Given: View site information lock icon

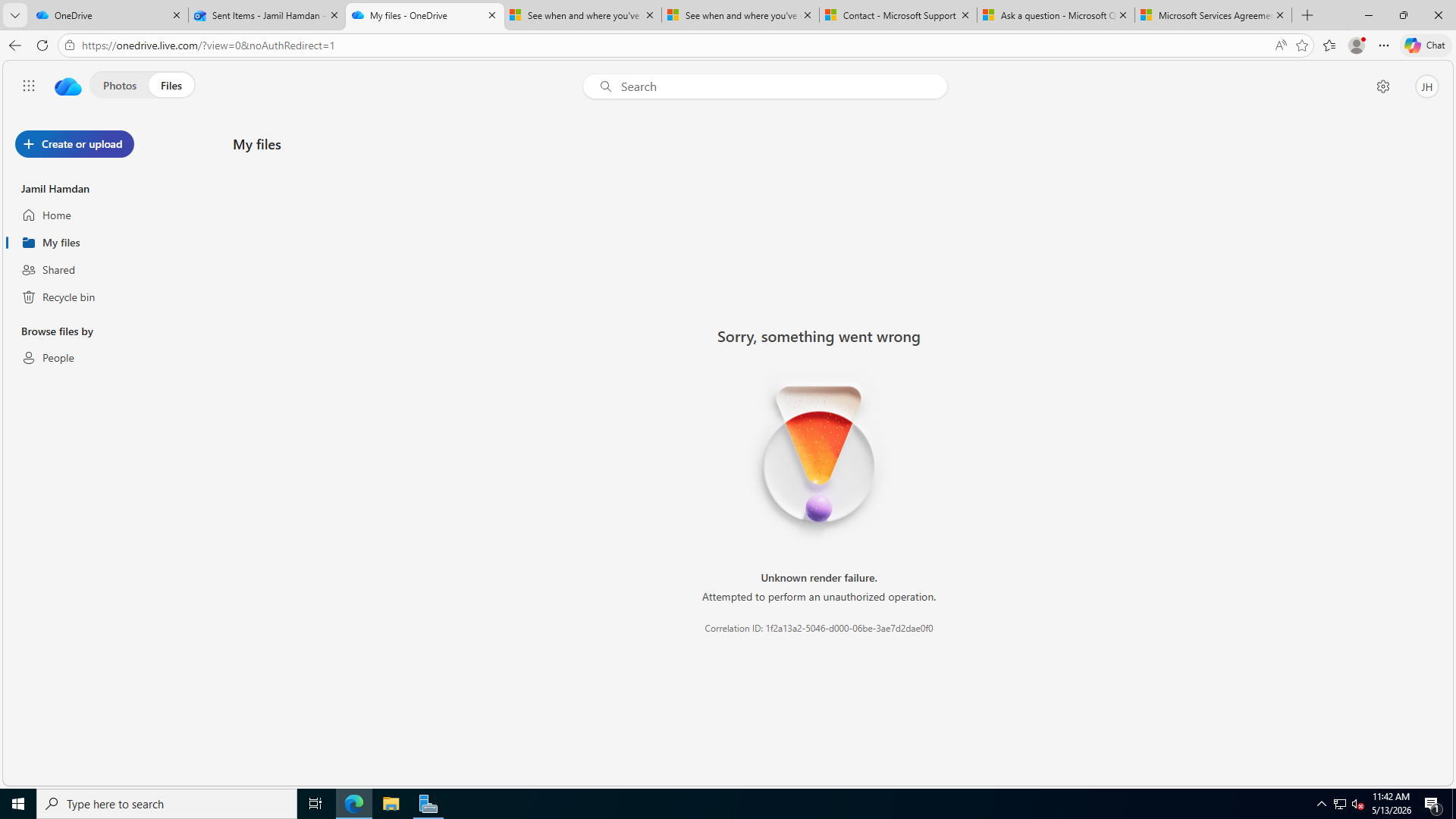Looking at the screenshot, I should pyautogui.click(x=70, y=45).
